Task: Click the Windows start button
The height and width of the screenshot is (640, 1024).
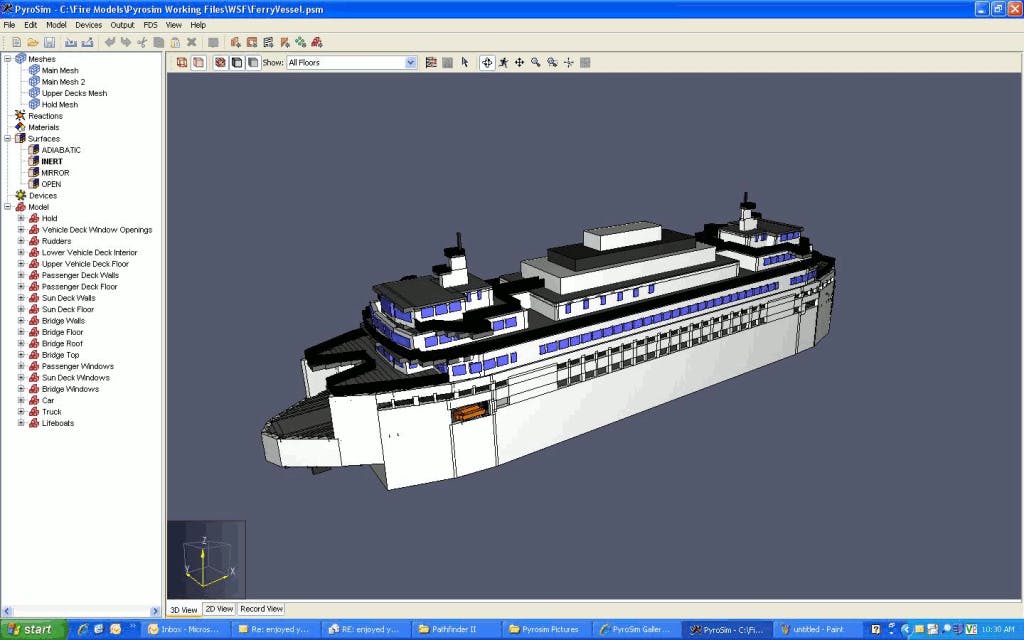Action: [32, 629]
